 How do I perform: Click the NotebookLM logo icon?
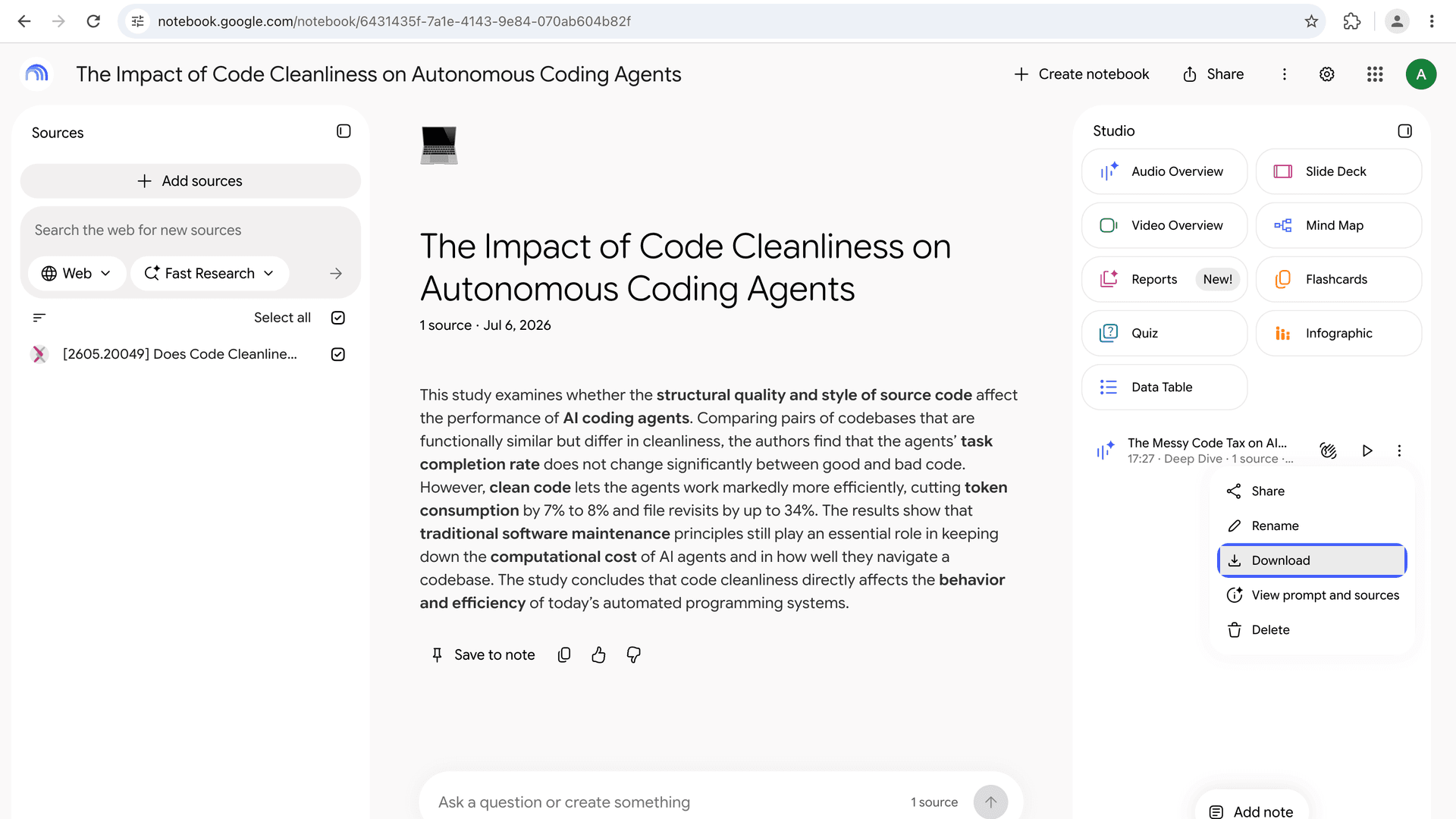point(36,74)
